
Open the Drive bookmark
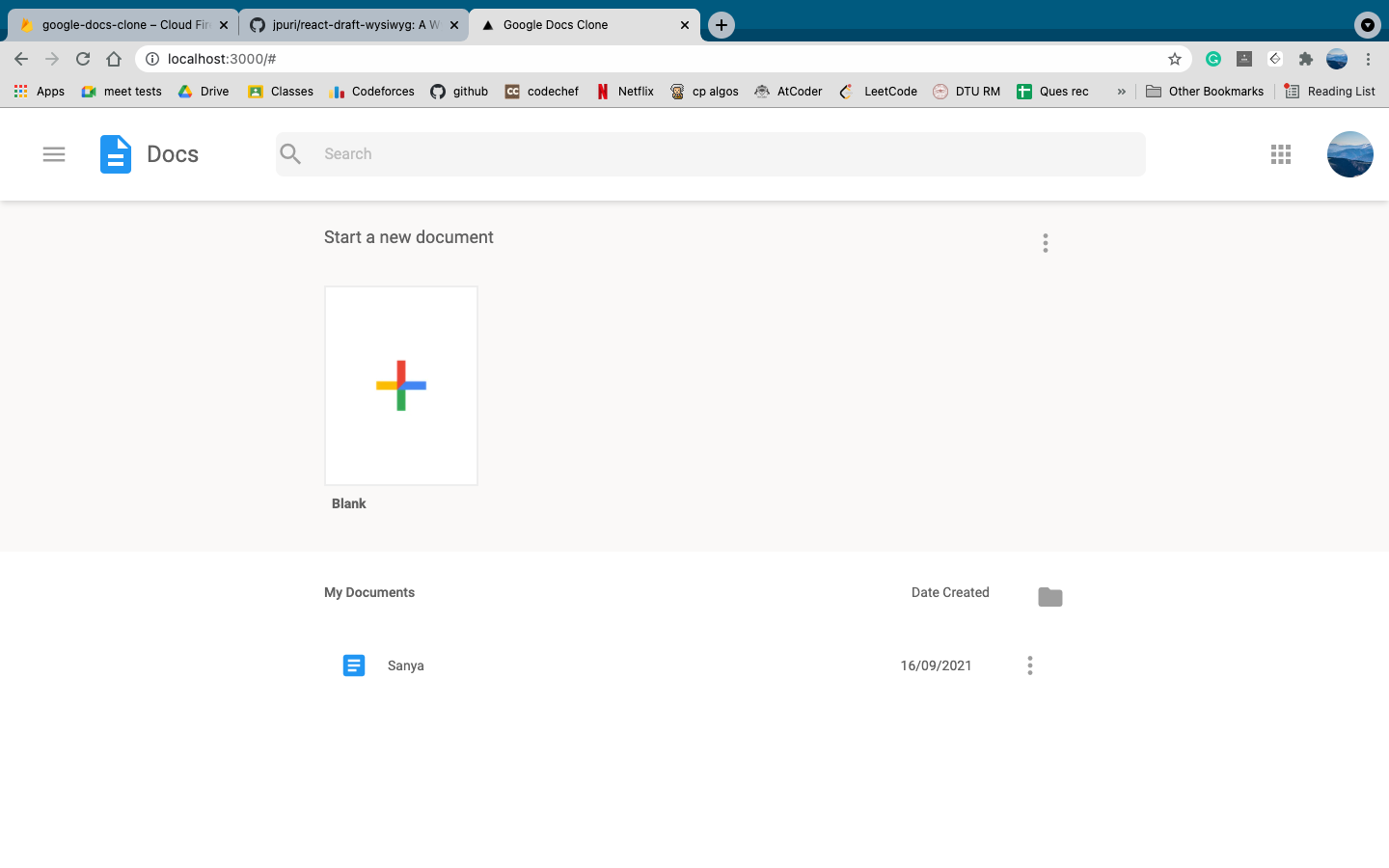(x=204, y=92)
